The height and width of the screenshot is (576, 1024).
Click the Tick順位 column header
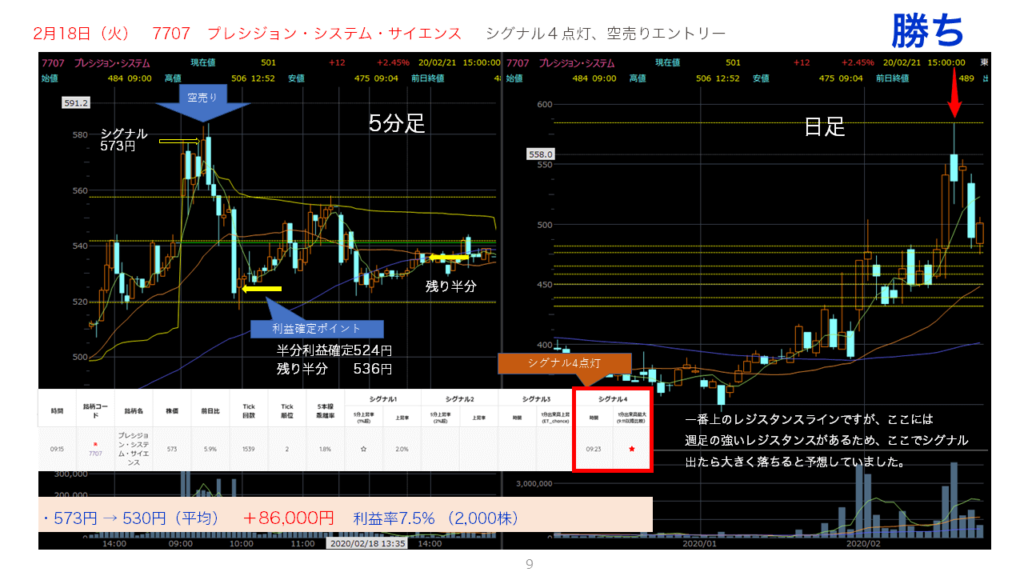[x=287, y=411]
